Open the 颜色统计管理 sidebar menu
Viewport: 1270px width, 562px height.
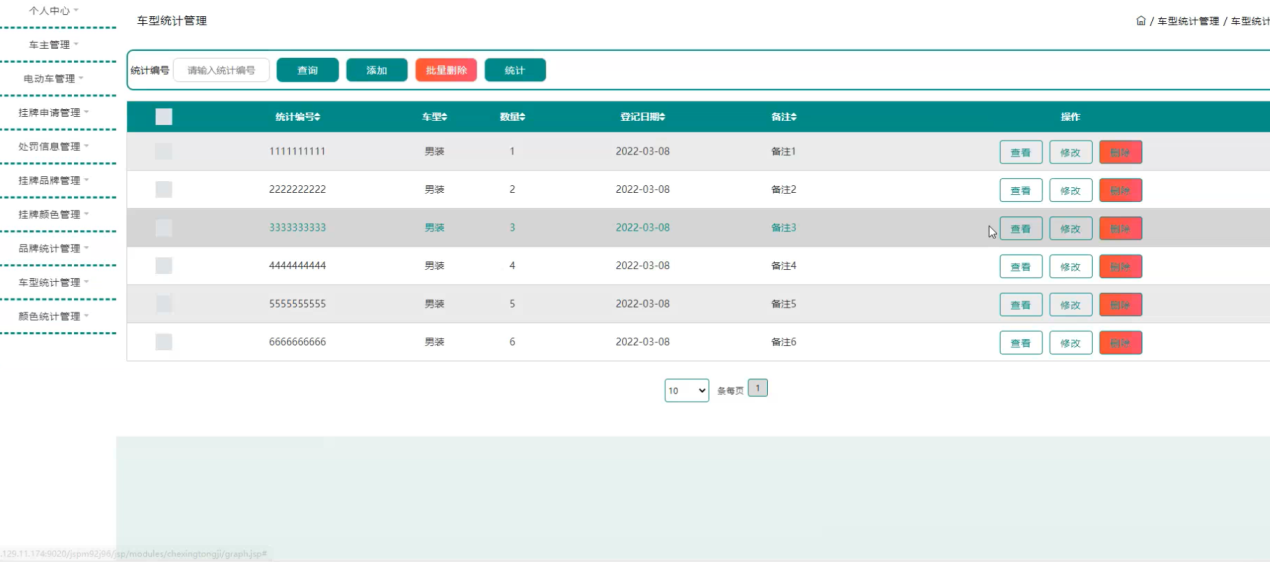[x=53, y=316]
